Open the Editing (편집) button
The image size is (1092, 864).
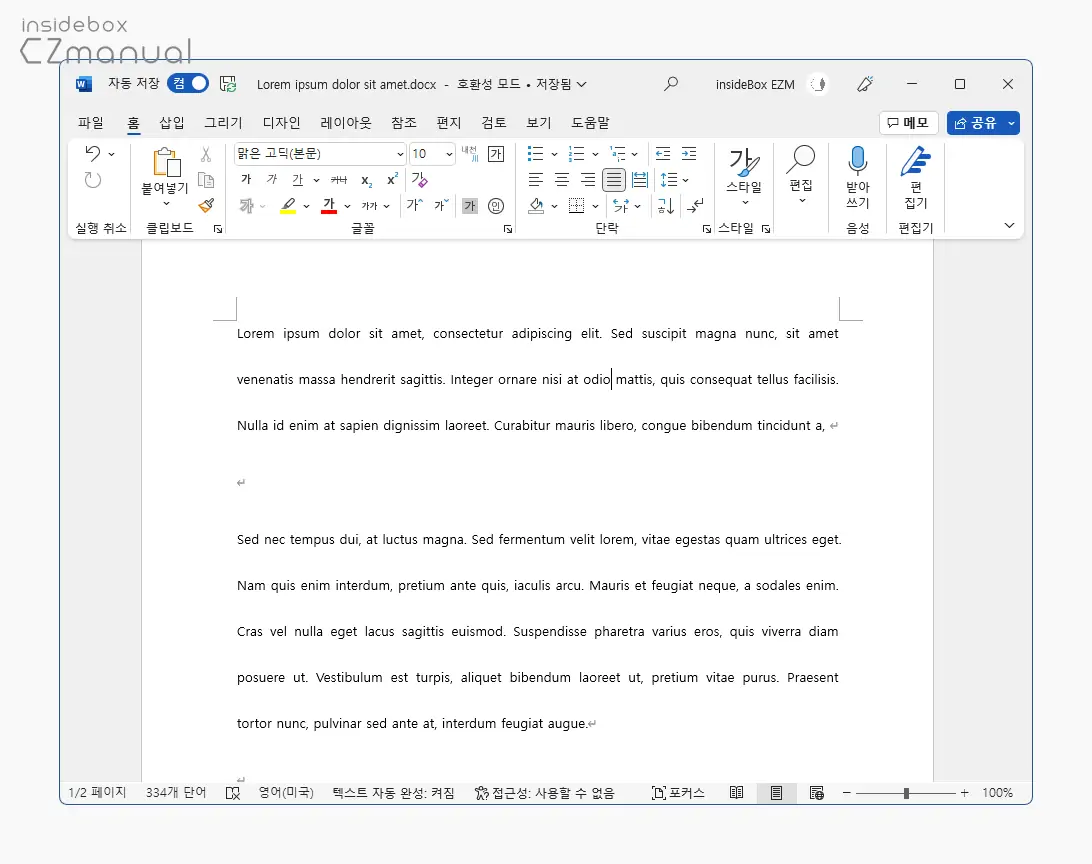click(801, 175)
